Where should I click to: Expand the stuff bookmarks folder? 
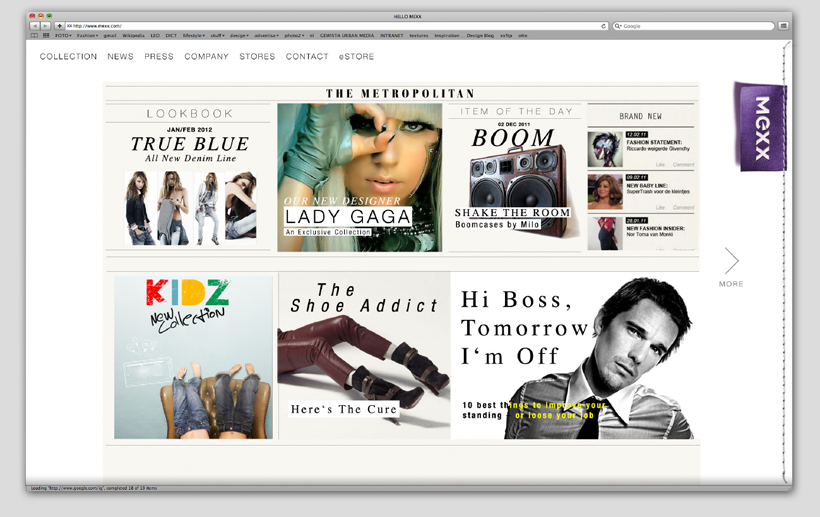pyautogui.click(x=218, y=36)
